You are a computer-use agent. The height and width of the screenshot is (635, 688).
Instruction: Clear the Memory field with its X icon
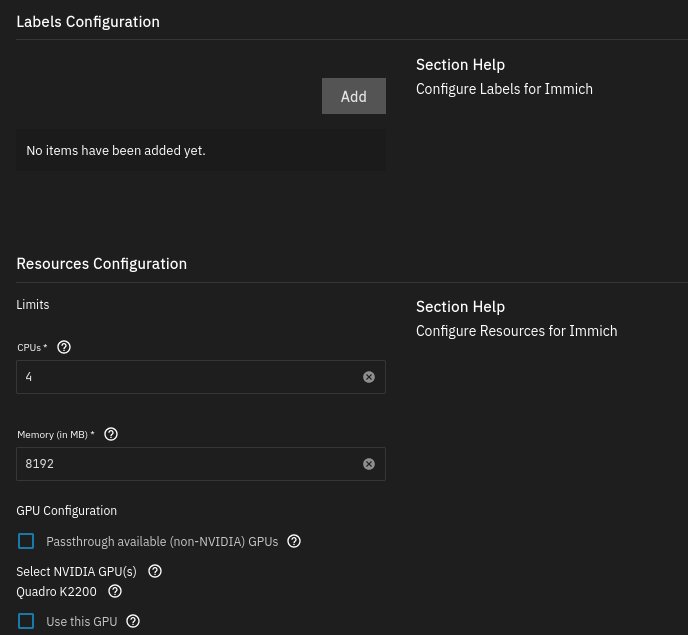click(x=368, y=464)
